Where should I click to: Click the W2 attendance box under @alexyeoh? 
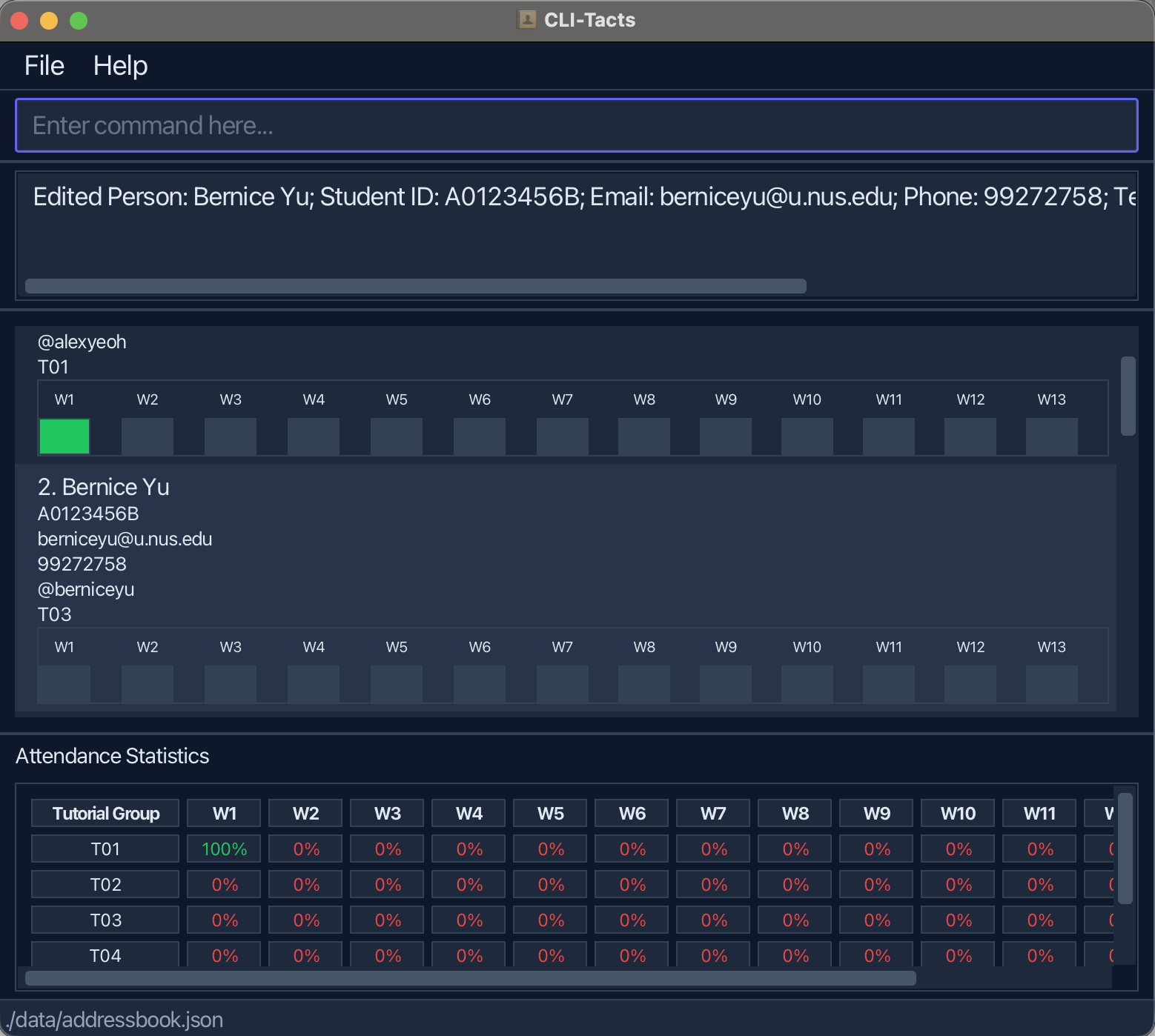147,436
